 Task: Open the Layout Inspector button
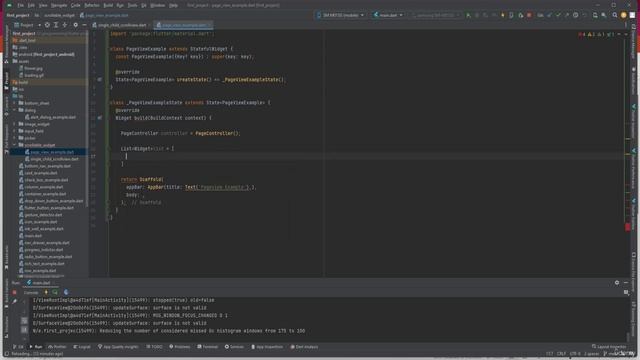point(609,347)
